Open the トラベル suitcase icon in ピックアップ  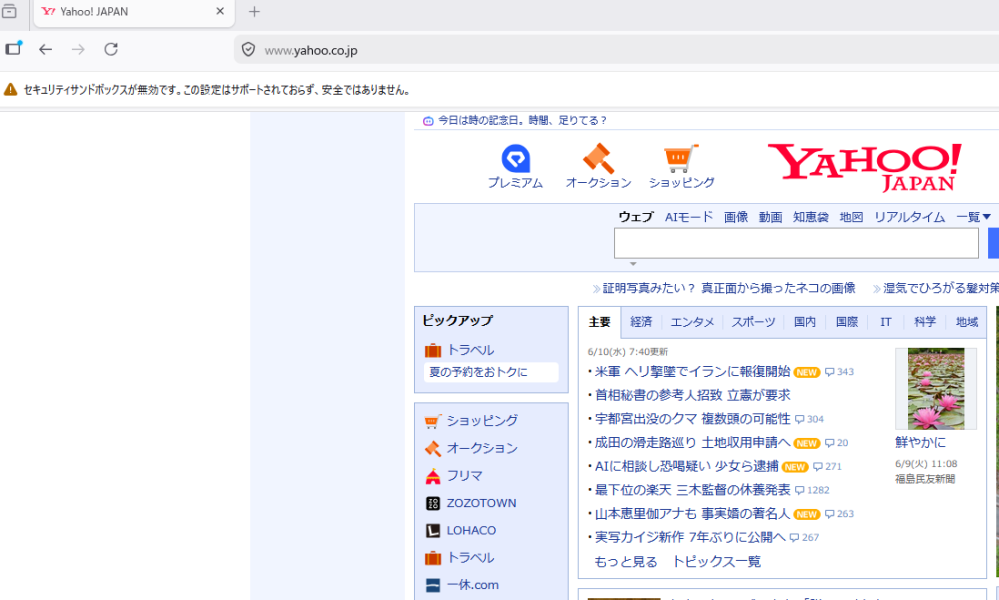click(x=433, y=350)
